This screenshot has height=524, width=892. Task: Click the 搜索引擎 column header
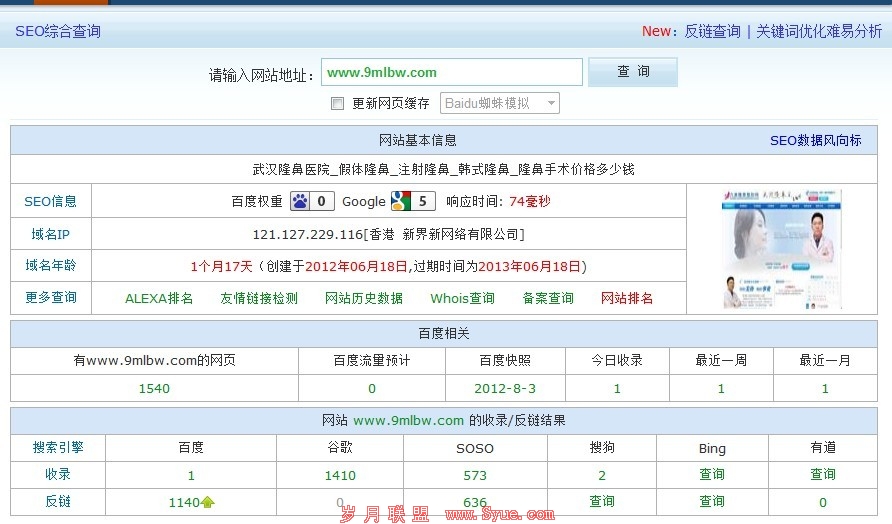58,448
